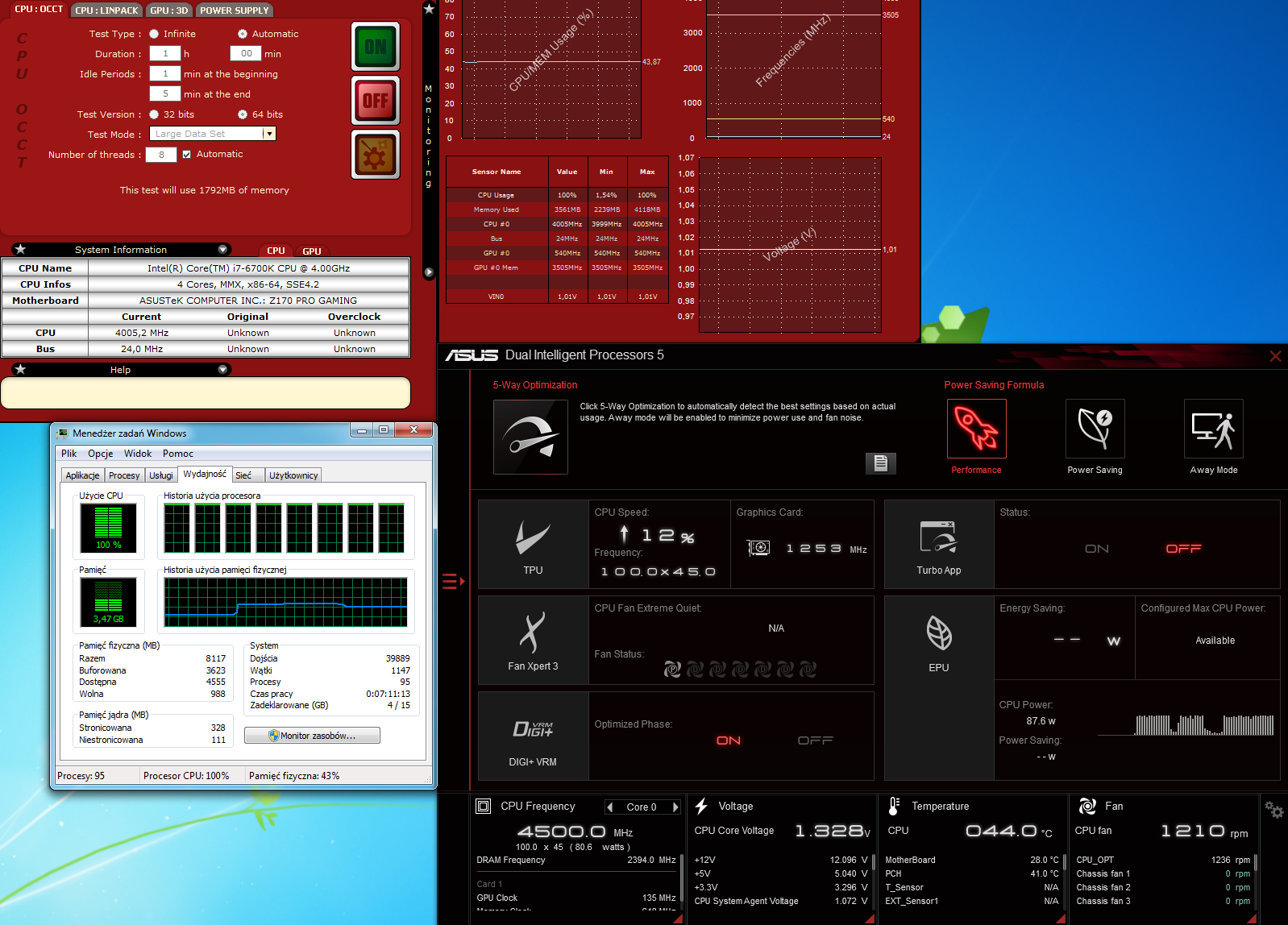Open GPU: 3D tab

tap(169, 10)
